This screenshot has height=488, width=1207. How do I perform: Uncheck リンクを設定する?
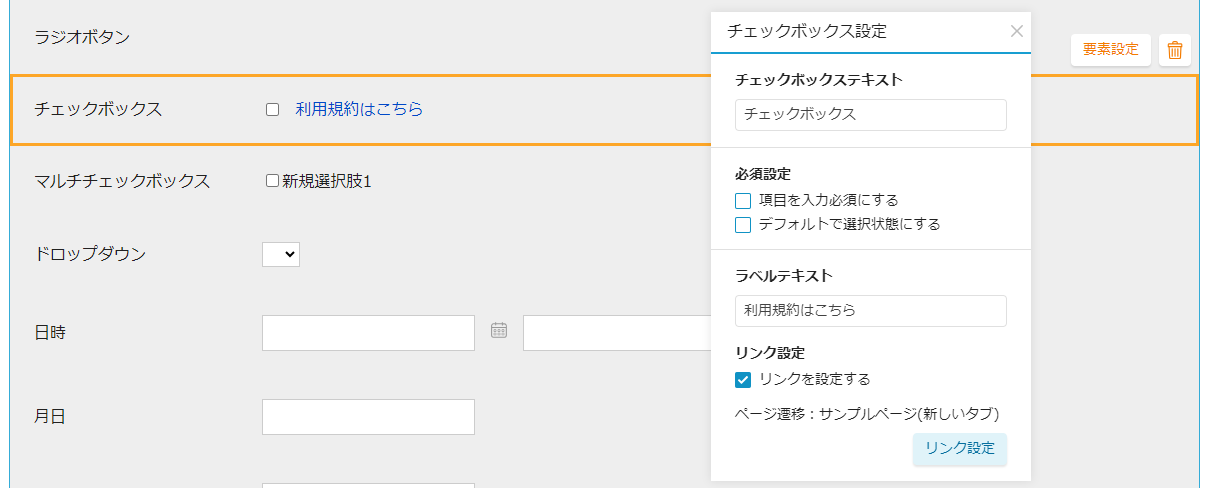pos(743,380)
